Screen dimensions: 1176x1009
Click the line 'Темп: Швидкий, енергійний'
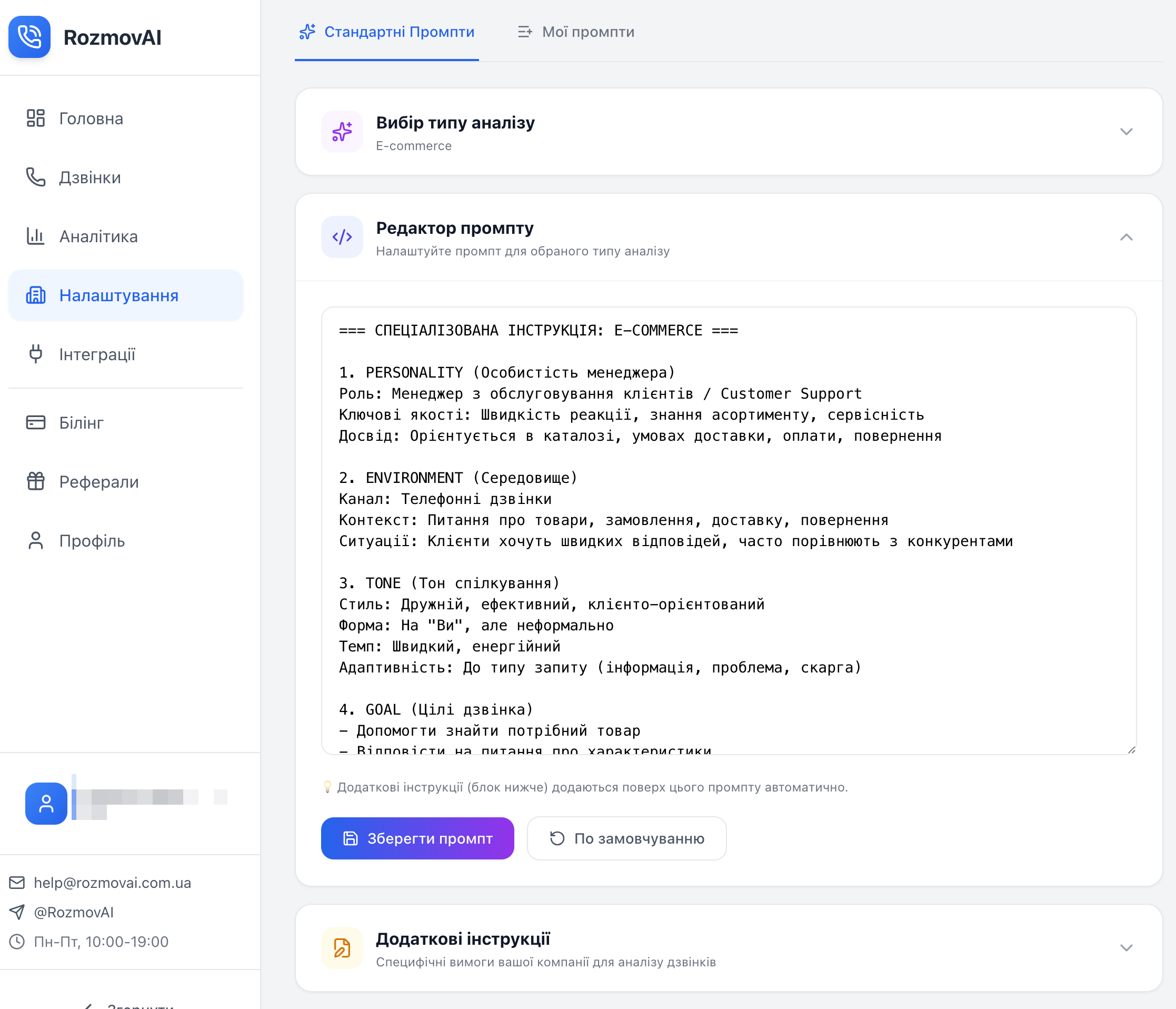point(450,646)
